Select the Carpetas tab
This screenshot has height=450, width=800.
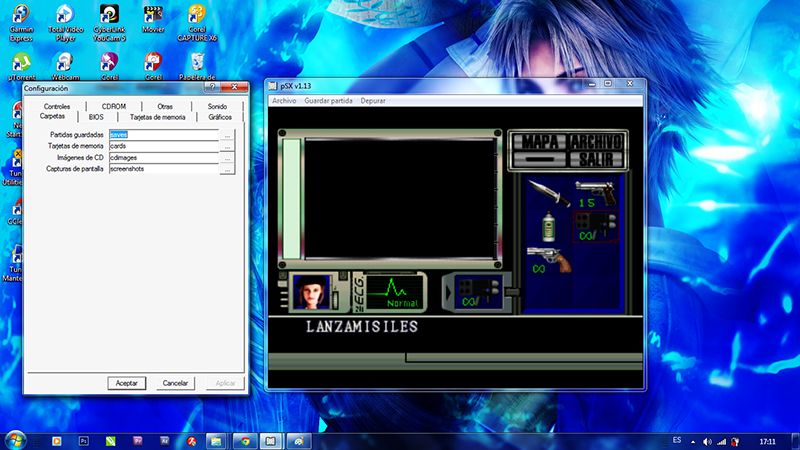tap(52, 116)
